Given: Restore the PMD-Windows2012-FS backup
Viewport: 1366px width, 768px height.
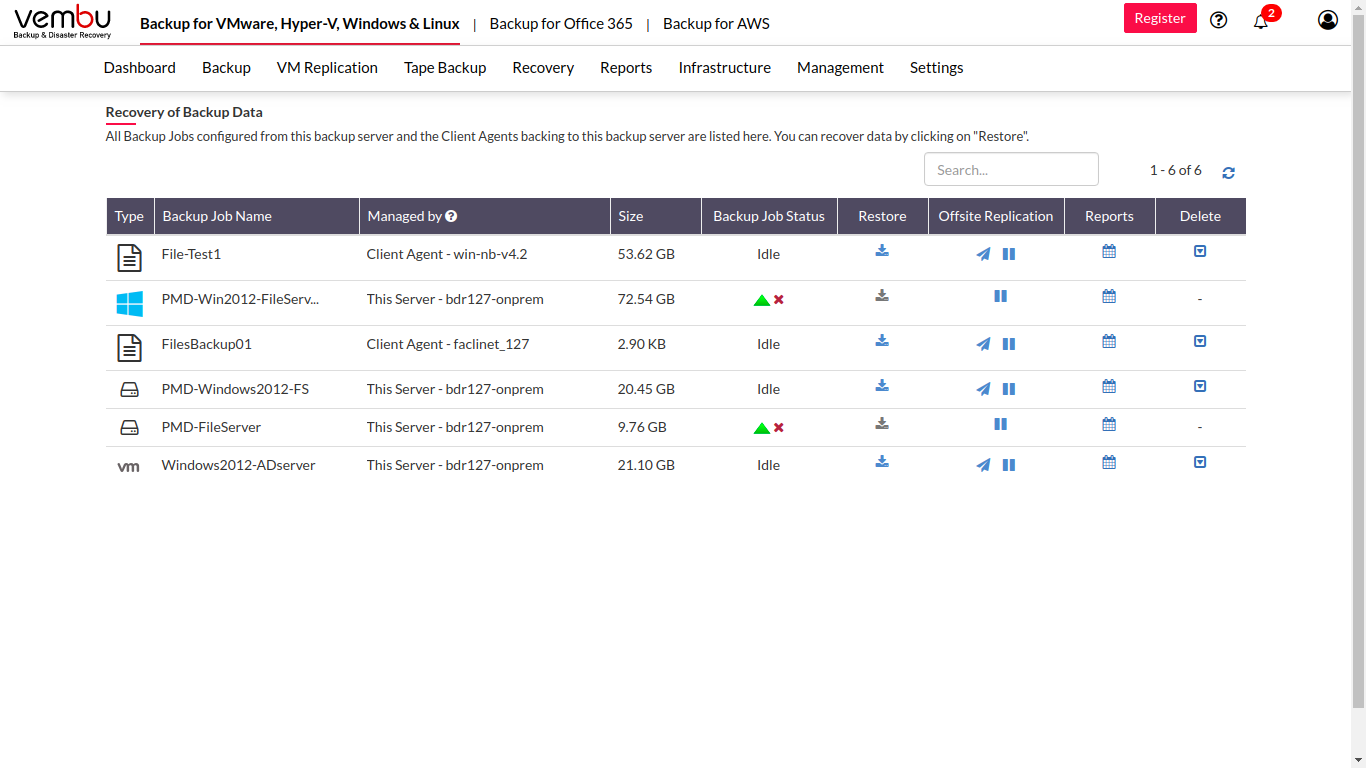Looking at the screenshot, I should point(882,386).
